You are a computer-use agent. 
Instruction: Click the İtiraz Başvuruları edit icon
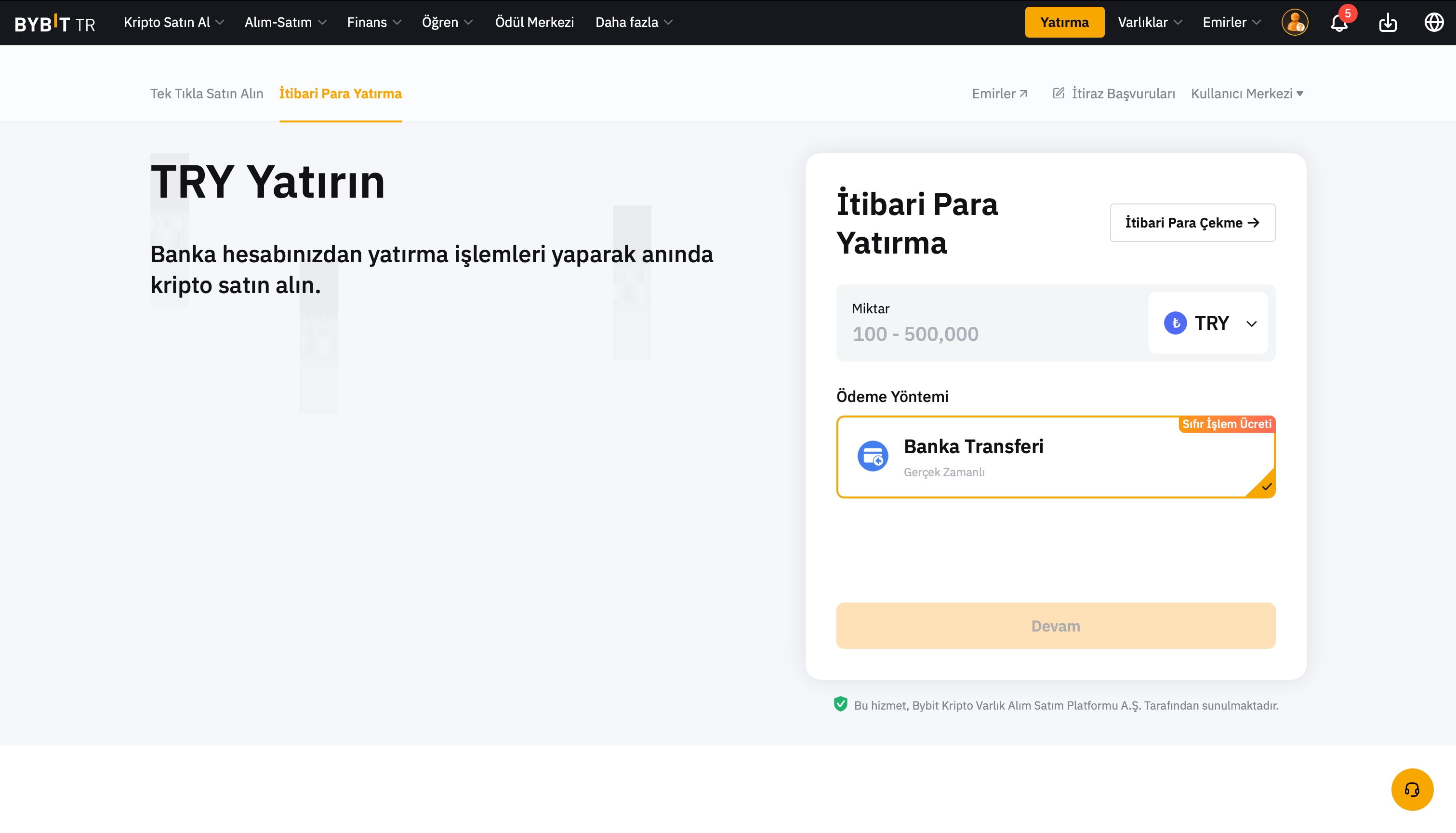[1058, 93]
